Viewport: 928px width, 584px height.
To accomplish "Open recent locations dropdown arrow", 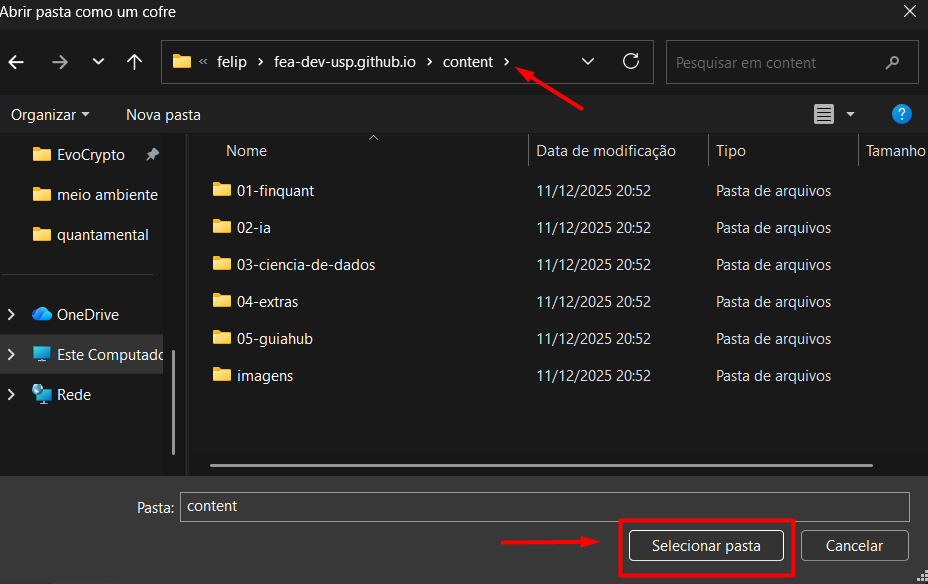I will click(98, 62).
